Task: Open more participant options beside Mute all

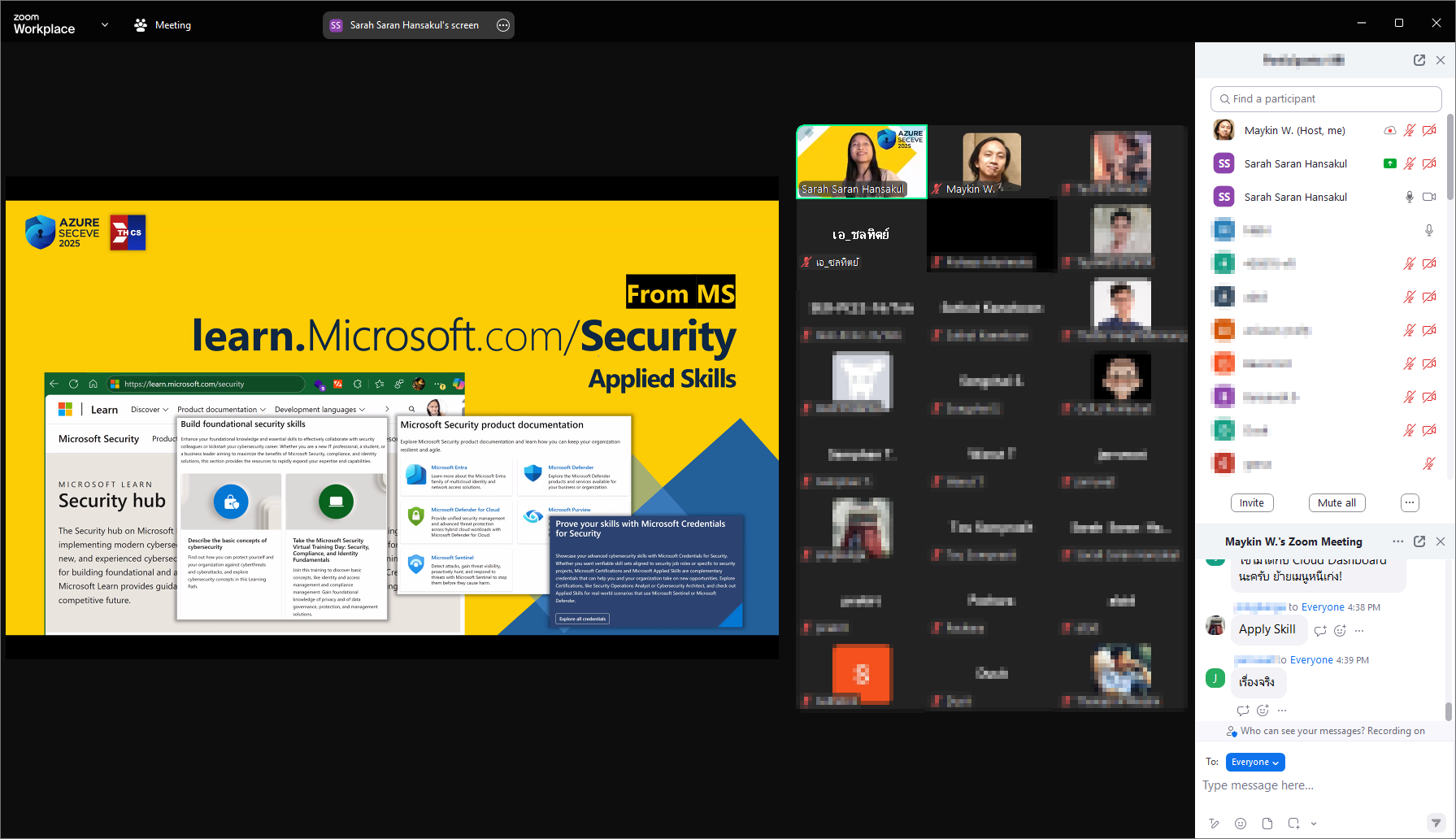Action: pos(1410,502)
